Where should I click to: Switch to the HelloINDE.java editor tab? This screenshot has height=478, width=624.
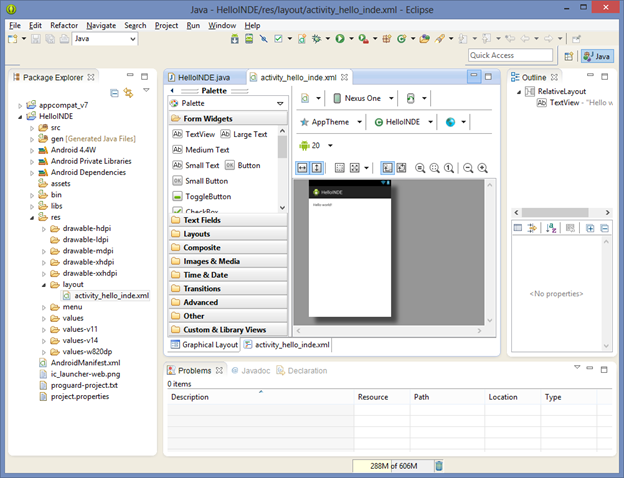coord(203,77)
